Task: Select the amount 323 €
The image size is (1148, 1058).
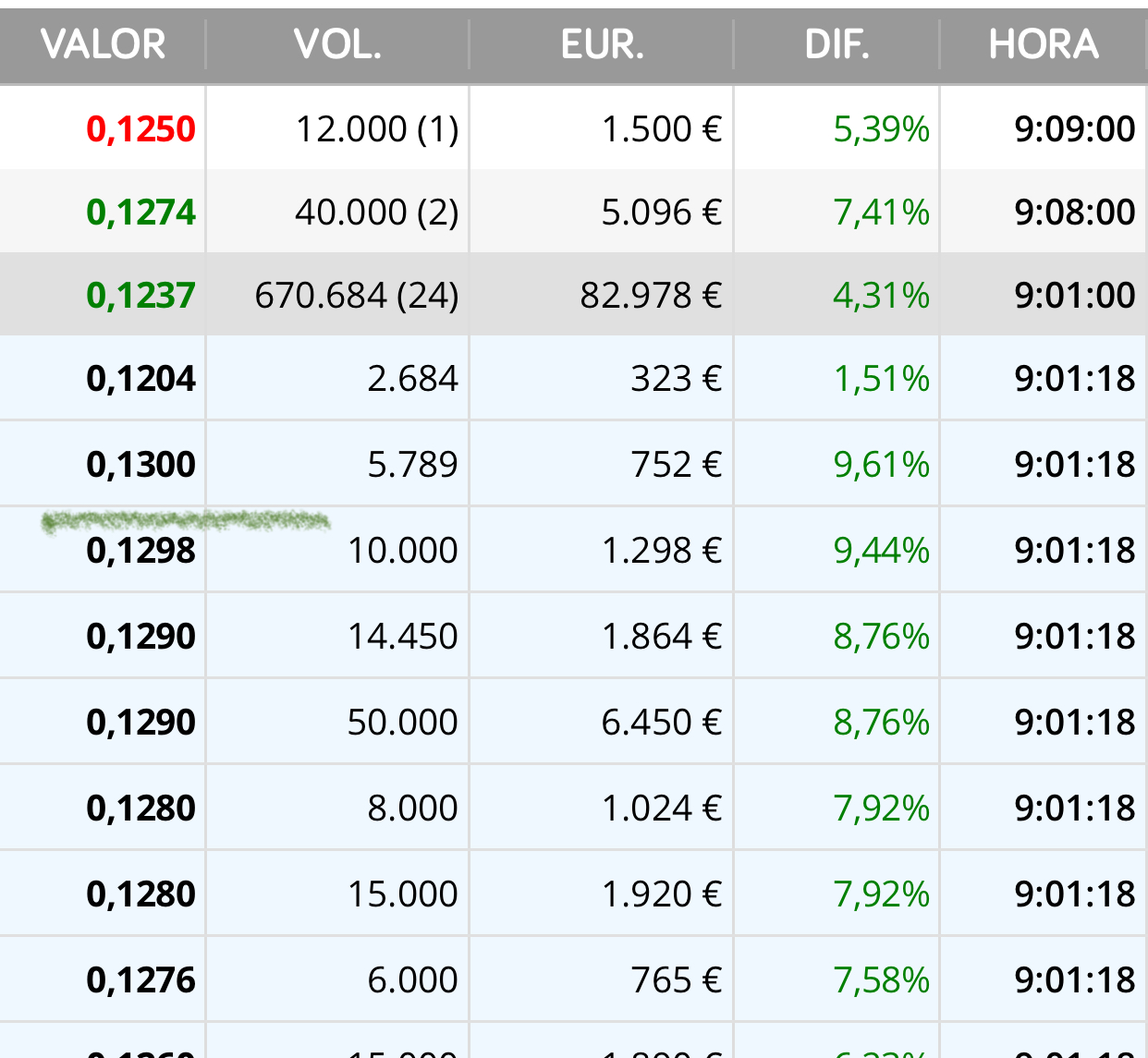Action: tap(677, 379)
